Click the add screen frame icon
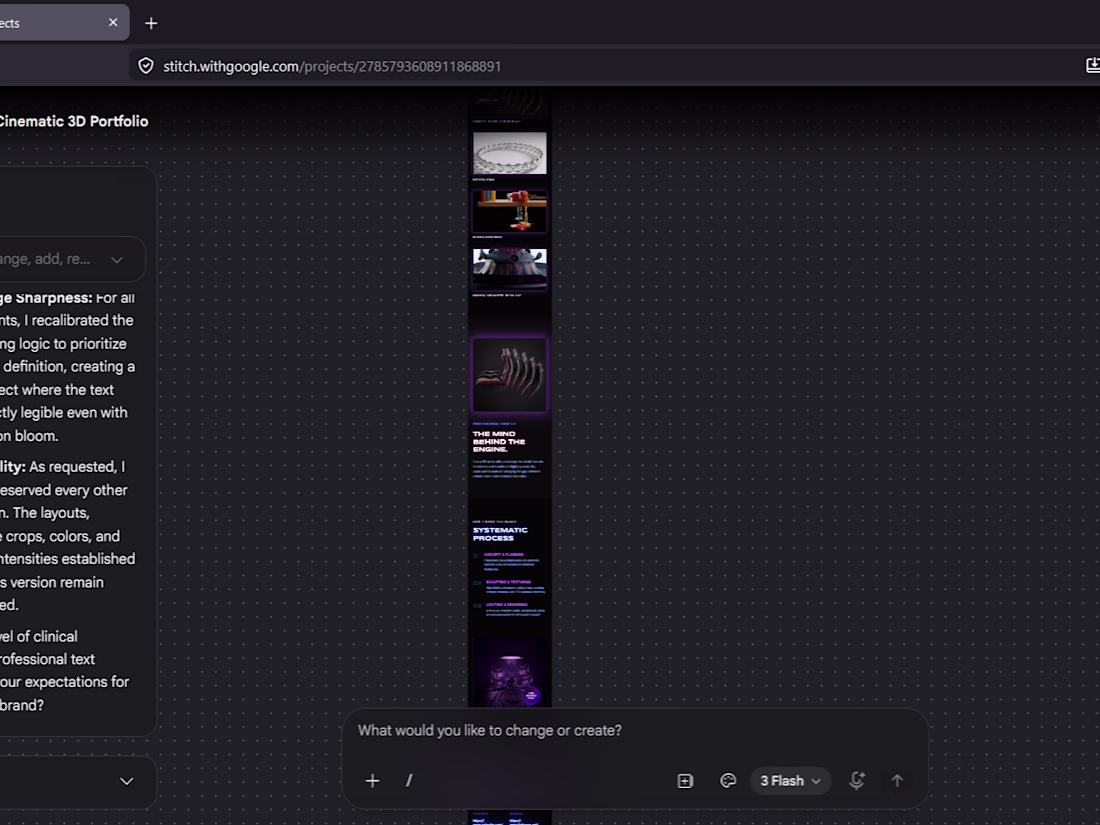This screenshot has height=825, width=1100. pos(685,781)
